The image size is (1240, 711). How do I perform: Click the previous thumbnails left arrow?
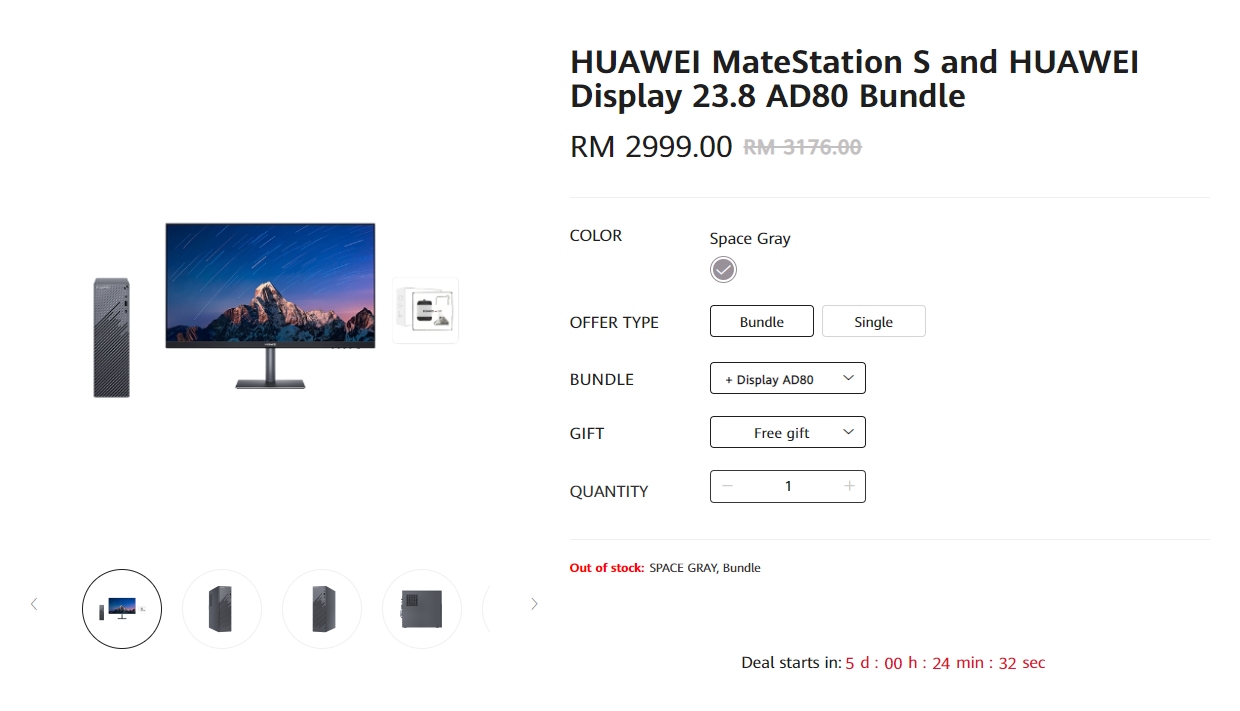click(x=34, y=604)
